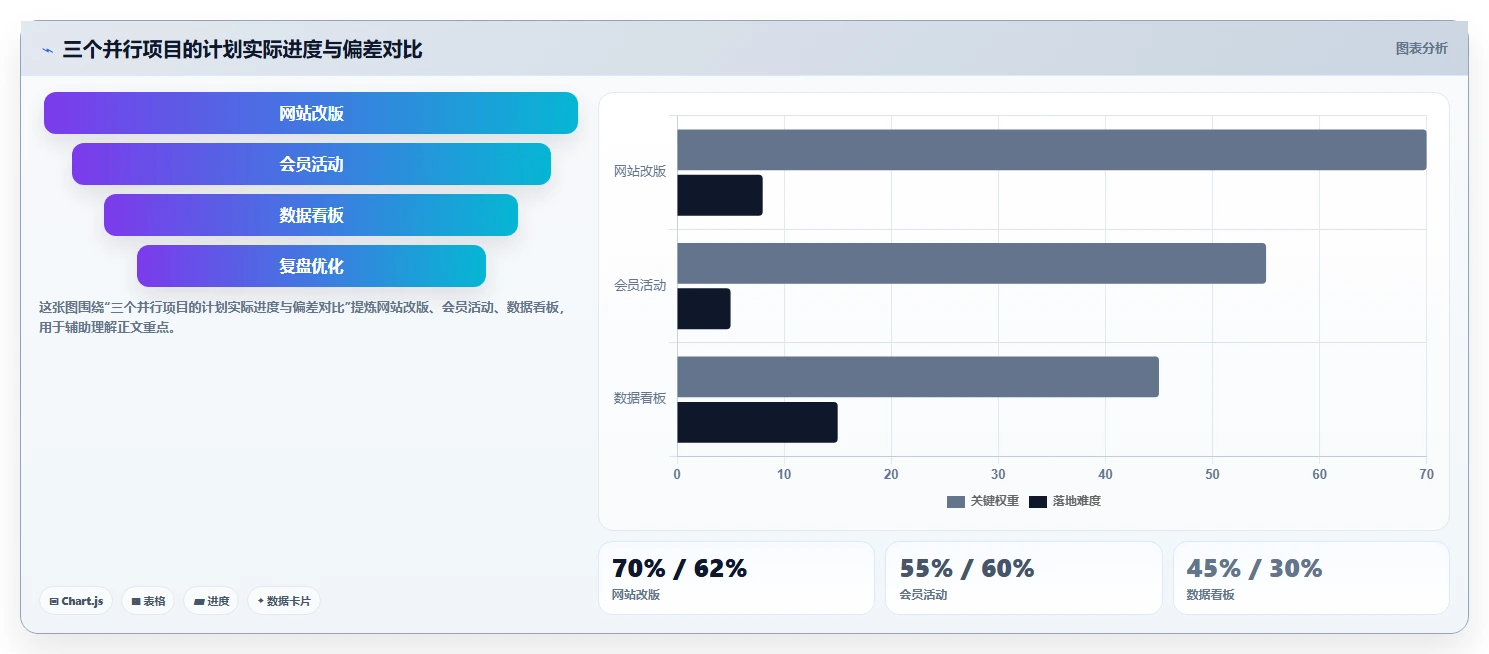The height and width of the screenshot is (654, 1489).
Task: Click the 55% / 60% 会员活动 card
Action: [x=1024, y=578]
